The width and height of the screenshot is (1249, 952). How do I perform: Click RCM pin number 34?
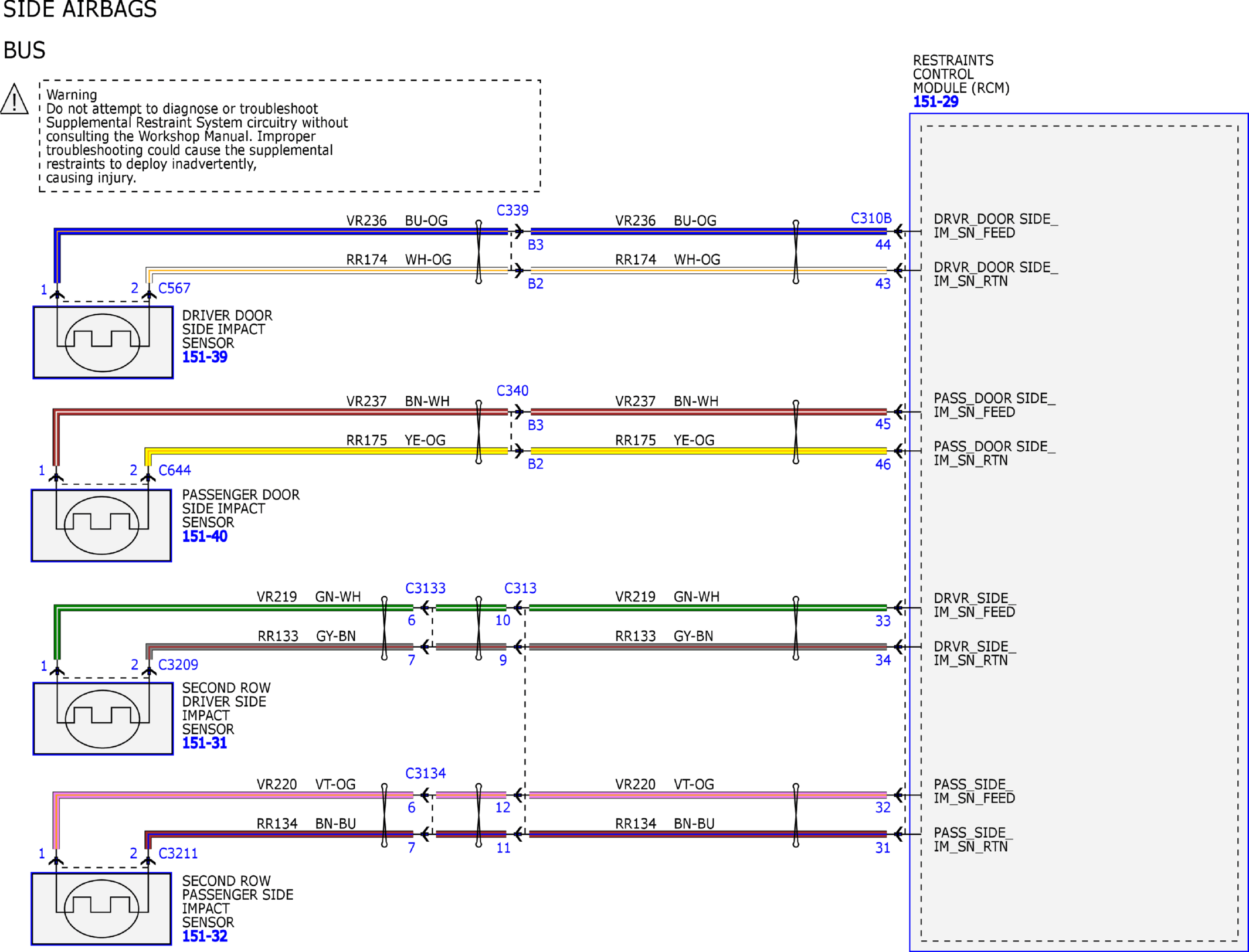click(883, 661)
